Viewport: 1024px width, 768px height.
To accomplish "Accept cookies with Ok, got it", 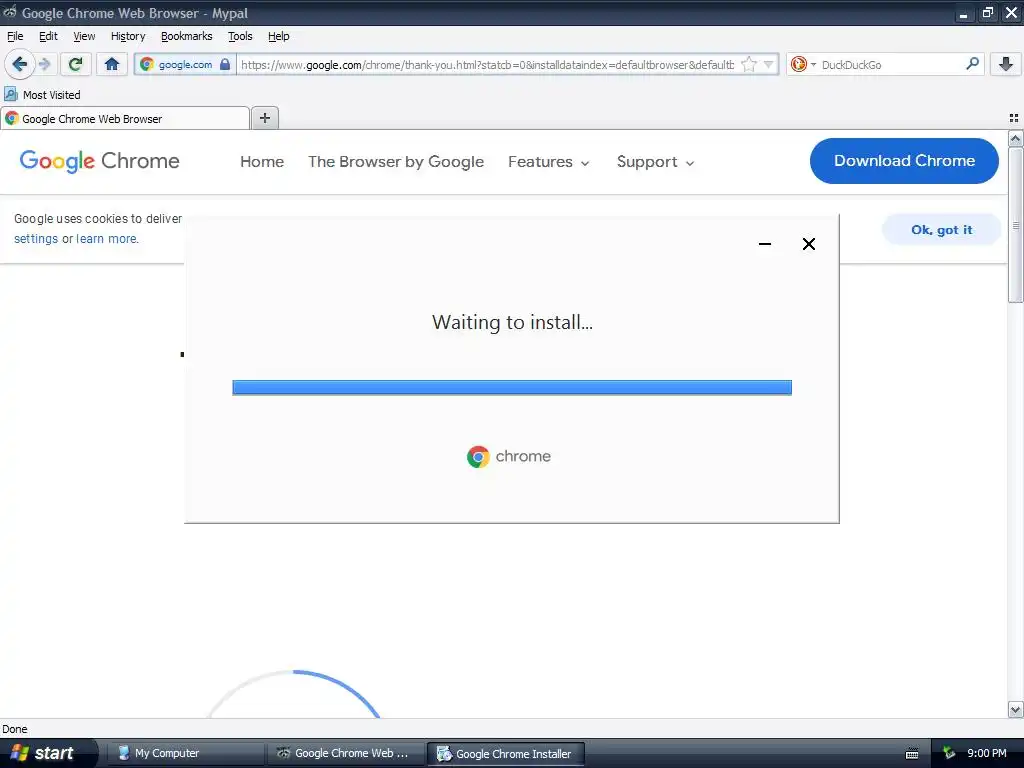I will click(x=941, y=229).
